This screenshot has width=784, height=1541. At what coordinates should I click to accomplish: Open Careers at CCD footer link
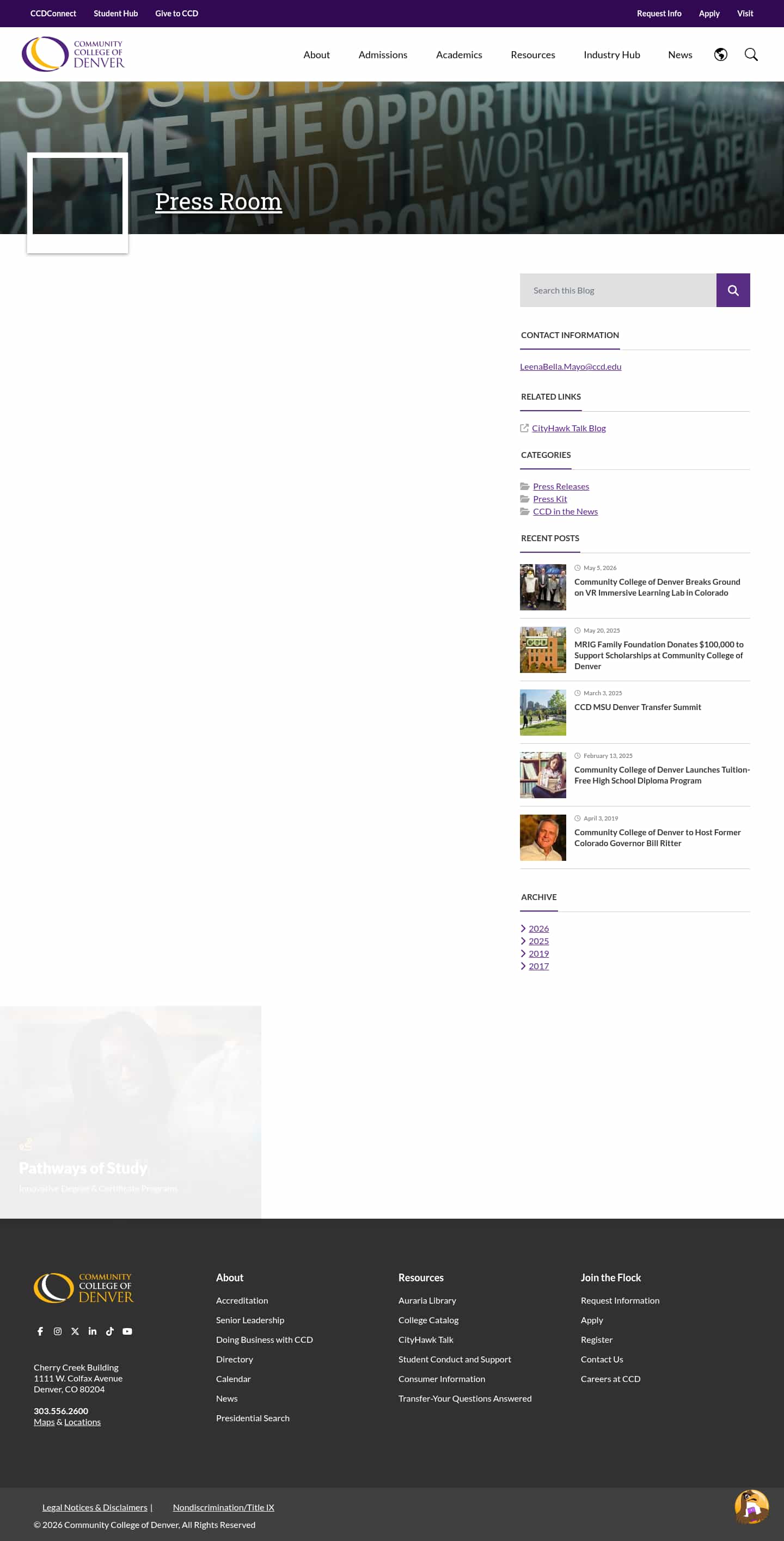(x=610, y=1379)
